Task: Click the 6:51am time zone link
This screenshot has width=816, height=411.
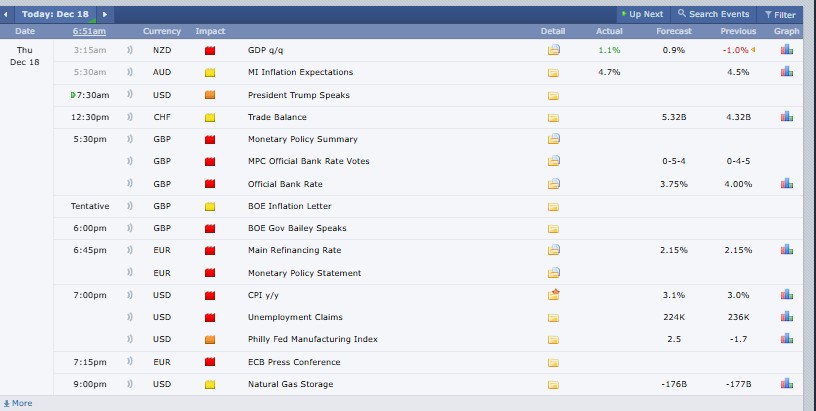Action: click(89, 32)
